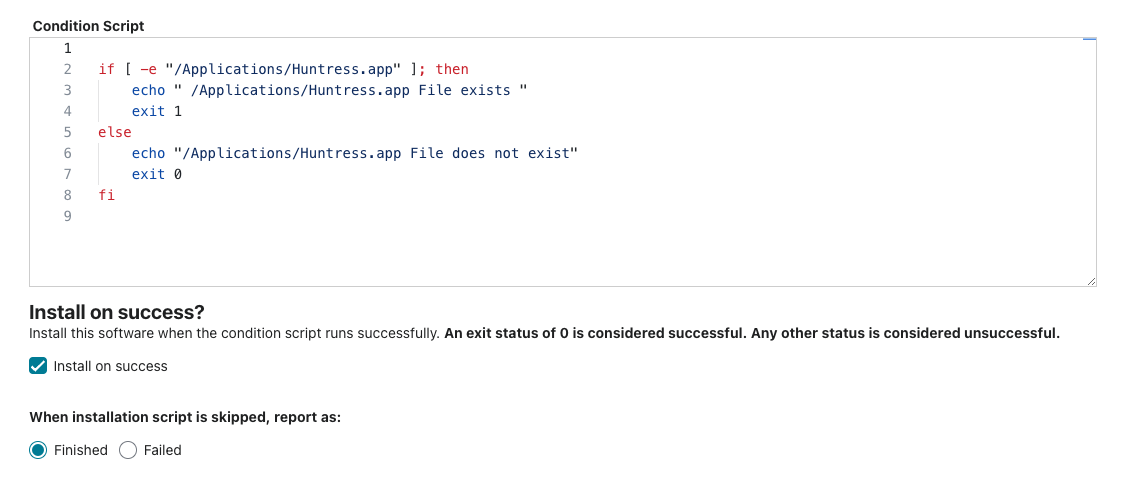Viewport: 1121px width, 480px height.
Task: Place cursor on the 'exit 1' statement
Action: [x=157, y=112]
